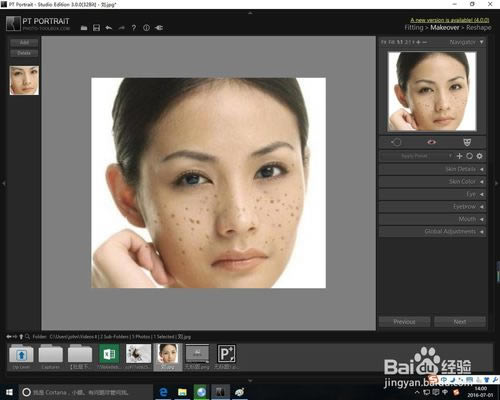Click the Delete button
This screenshot has width=500, height=400.
tap(24, 53)
